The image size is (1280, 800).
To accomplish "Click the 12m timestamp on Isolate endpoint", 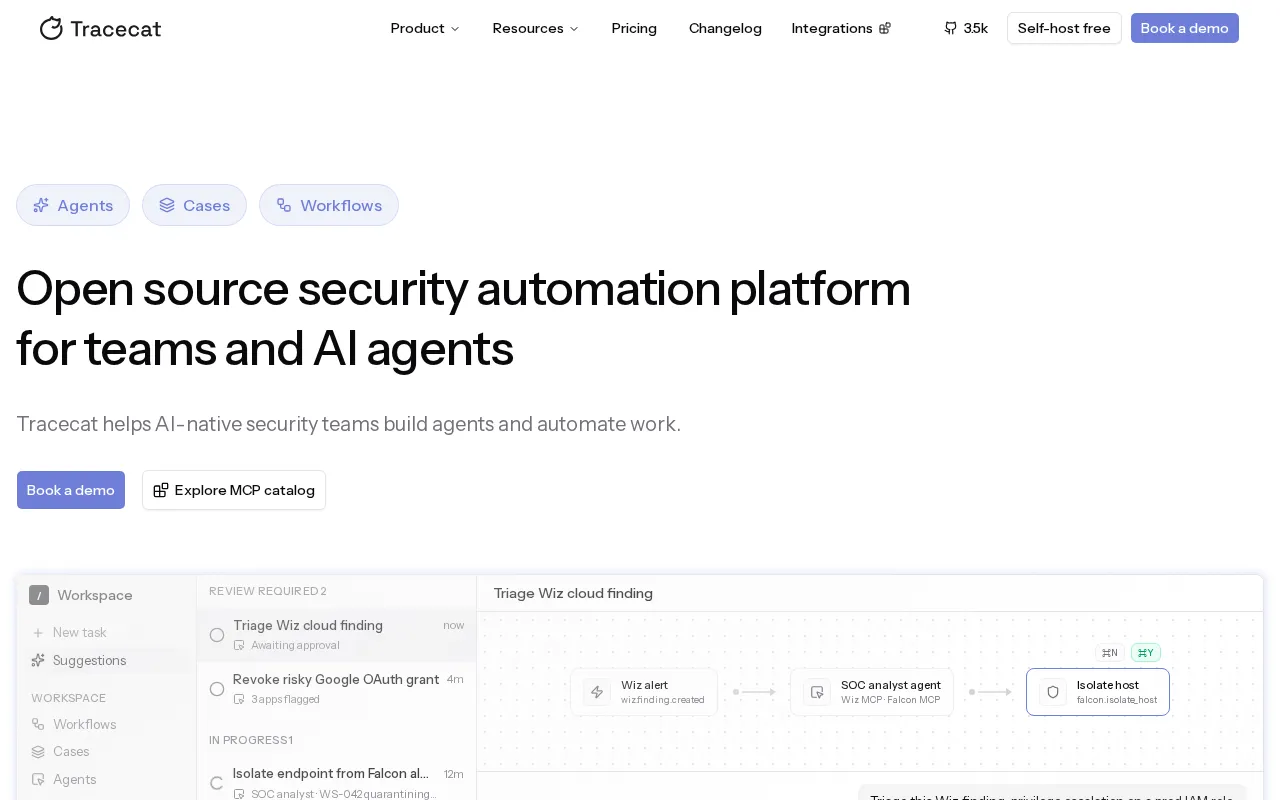I will pos(454,773).
